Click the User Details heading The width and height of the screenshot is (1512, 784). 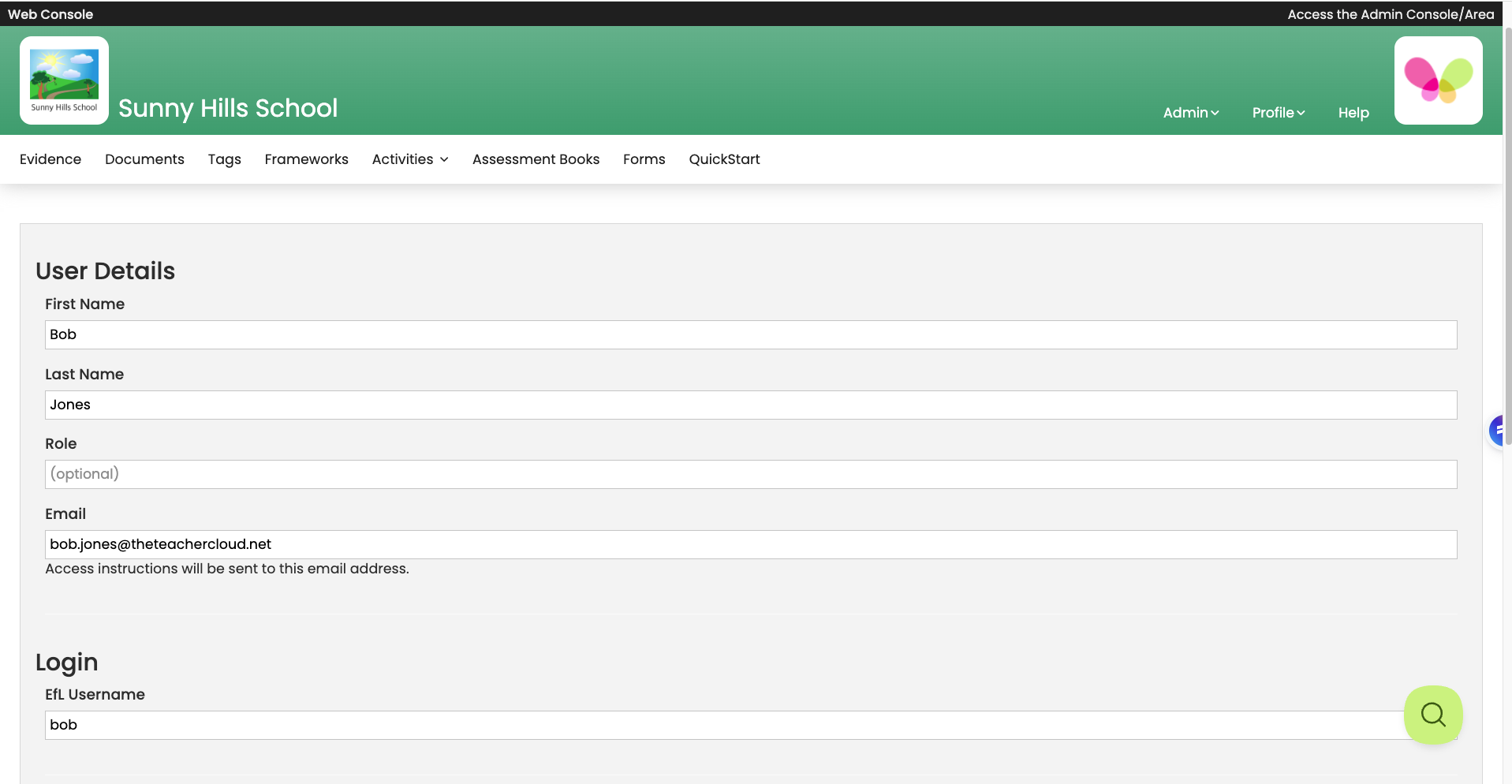(106, 271)
